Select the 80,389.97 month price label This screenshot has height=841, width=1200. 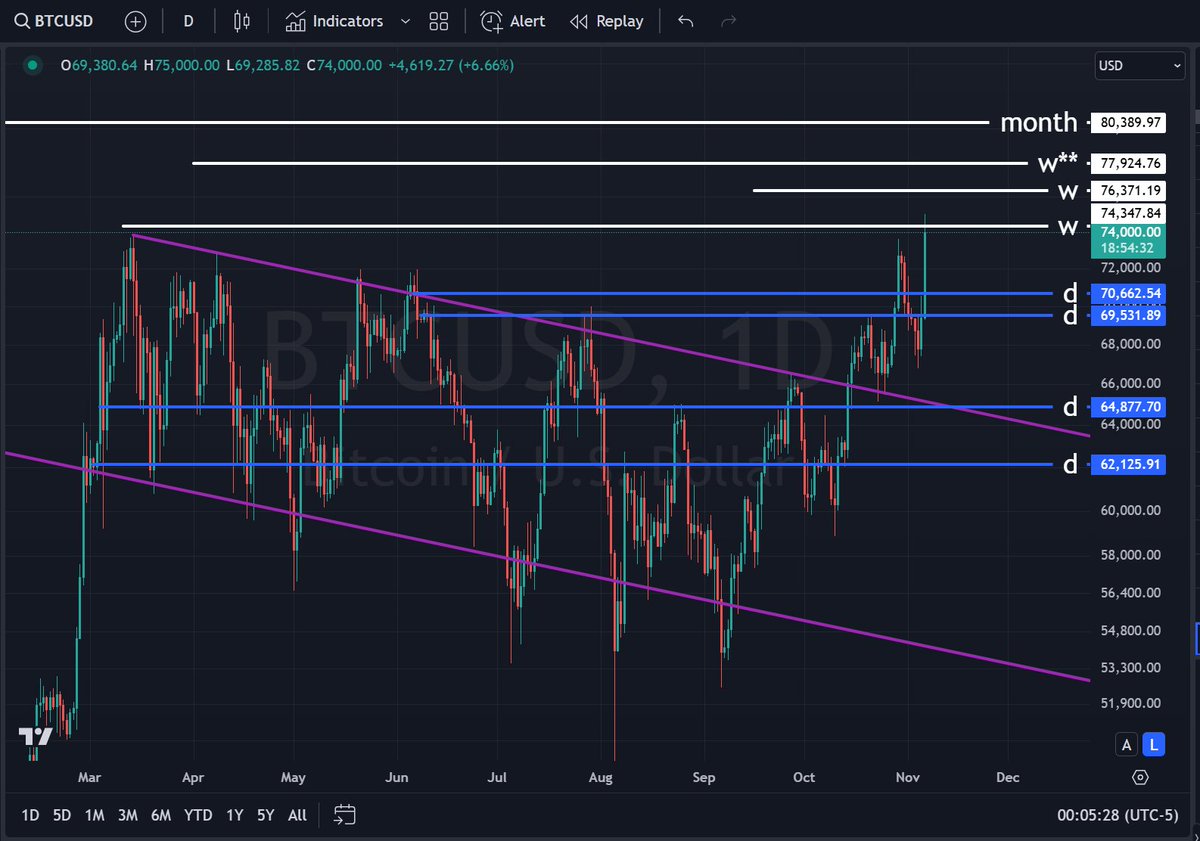(x=1129, y=123)
